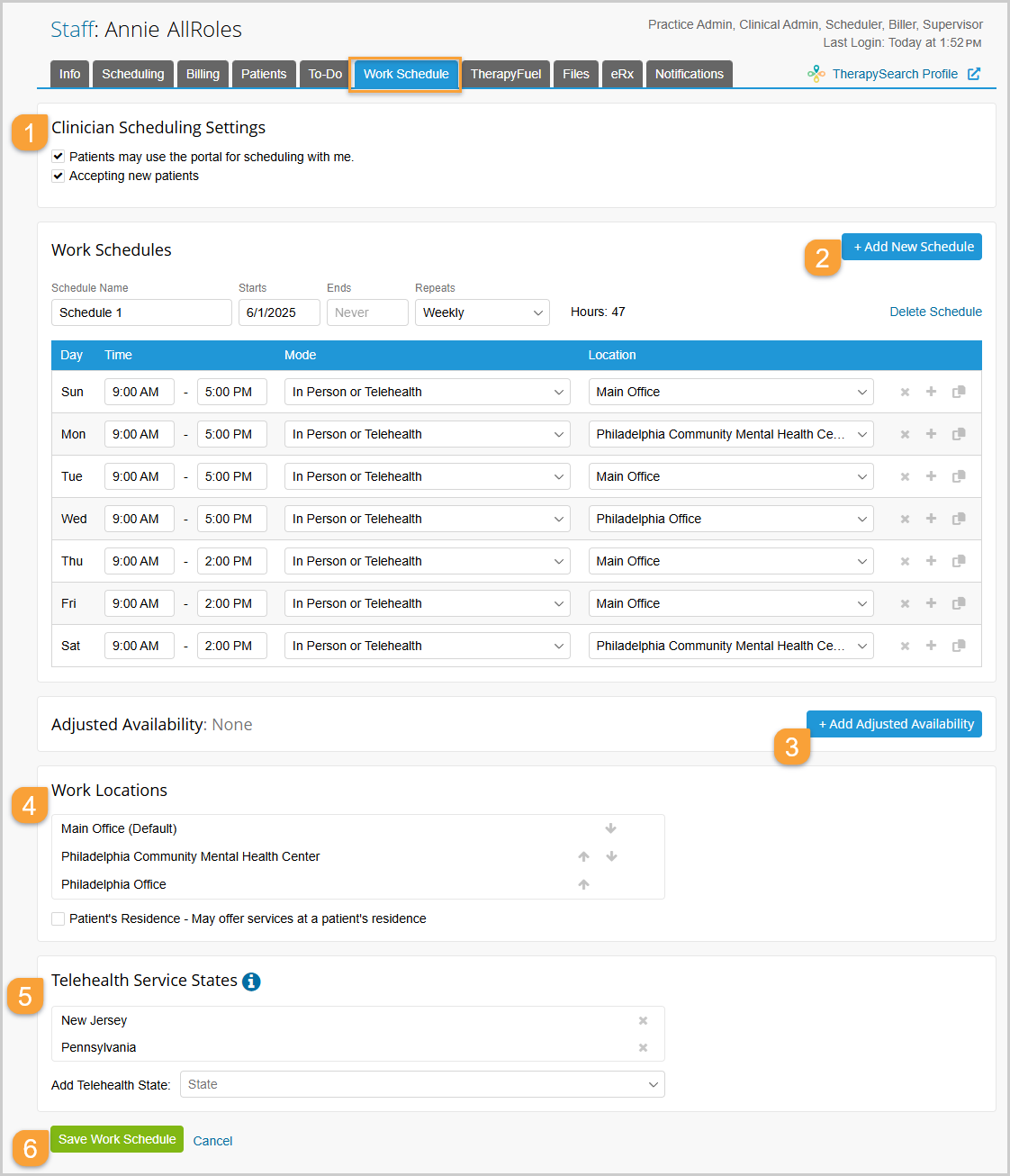Open the Repeats Weekly dropdown
Screen dimensions: 1010x1176
(x=482, y=312)
